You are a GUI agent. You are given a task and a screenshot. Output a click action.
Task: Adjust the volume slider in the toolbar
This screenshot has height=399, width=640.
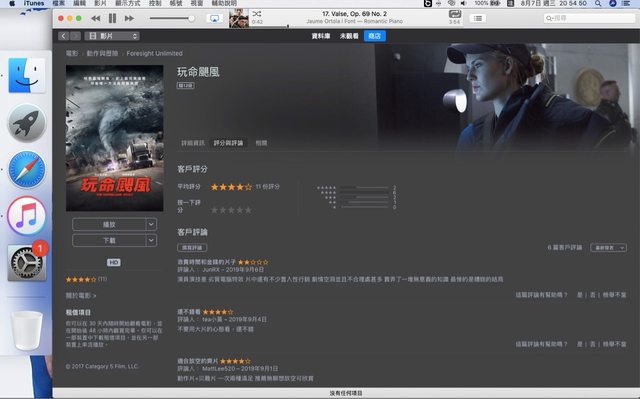172,18
